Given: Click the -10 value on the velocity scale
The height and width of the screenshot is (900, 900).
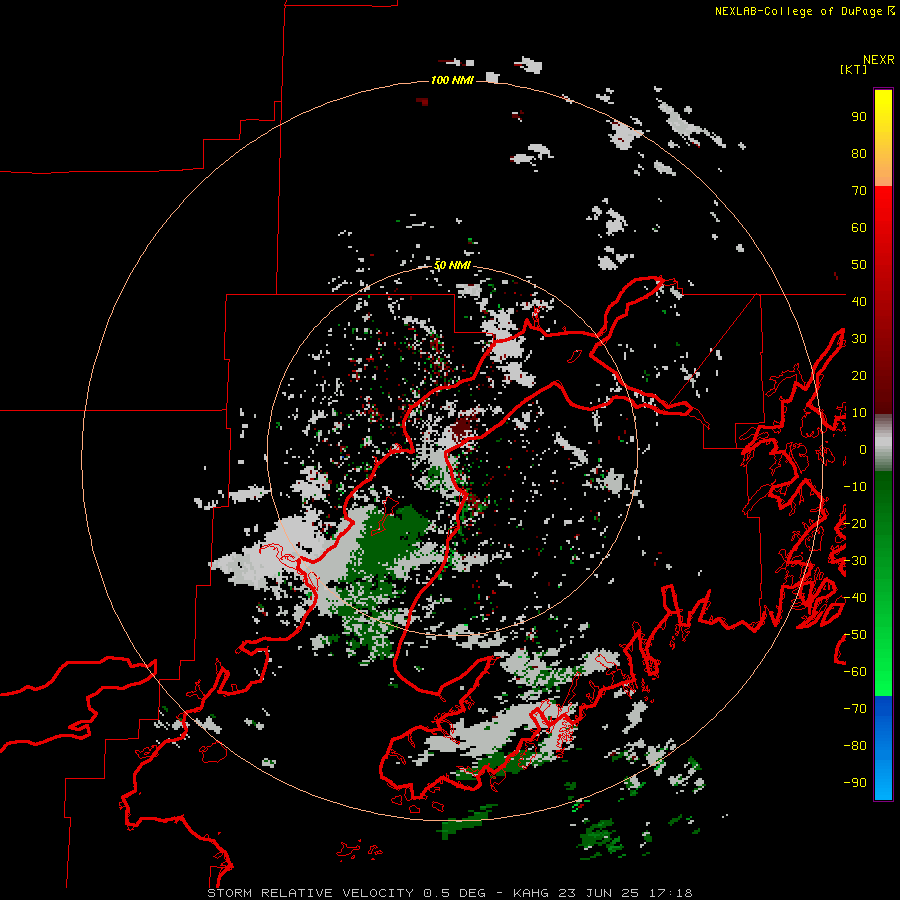Looking at the screenshot, I should 855,487.
